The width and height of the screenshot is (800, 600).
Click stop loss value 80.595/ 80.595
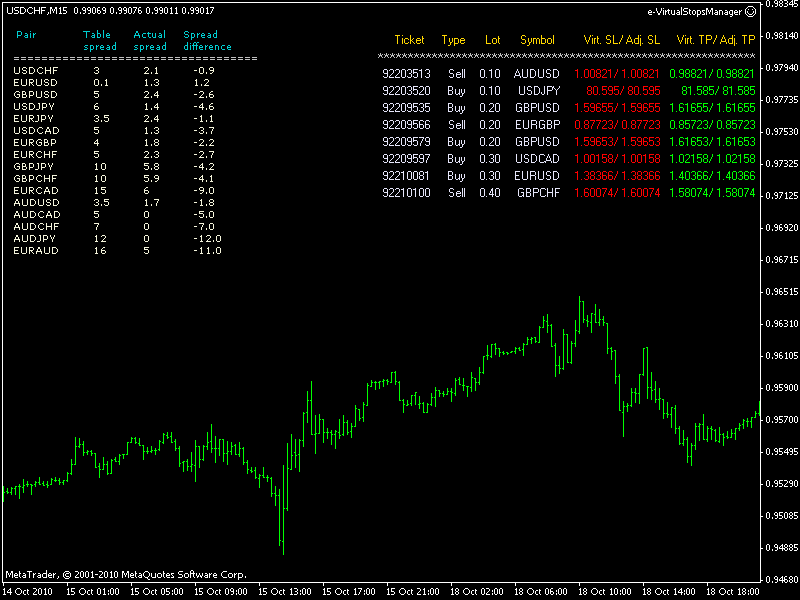tap(623, 91)
